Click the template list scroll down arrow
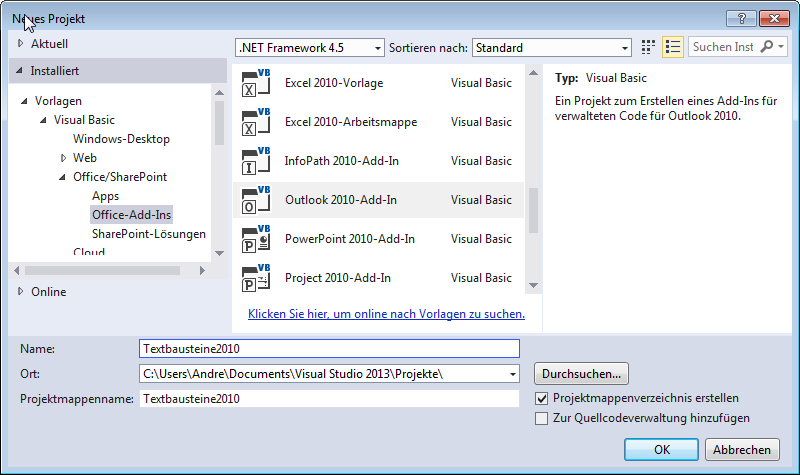The image size is (800, 475). [533, 286]
